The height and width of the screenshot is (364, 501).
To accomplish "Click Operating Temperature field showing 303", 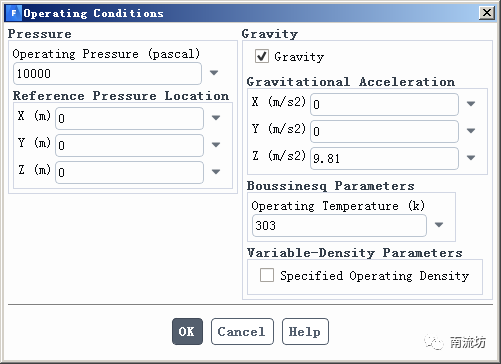I will [339, 226].
